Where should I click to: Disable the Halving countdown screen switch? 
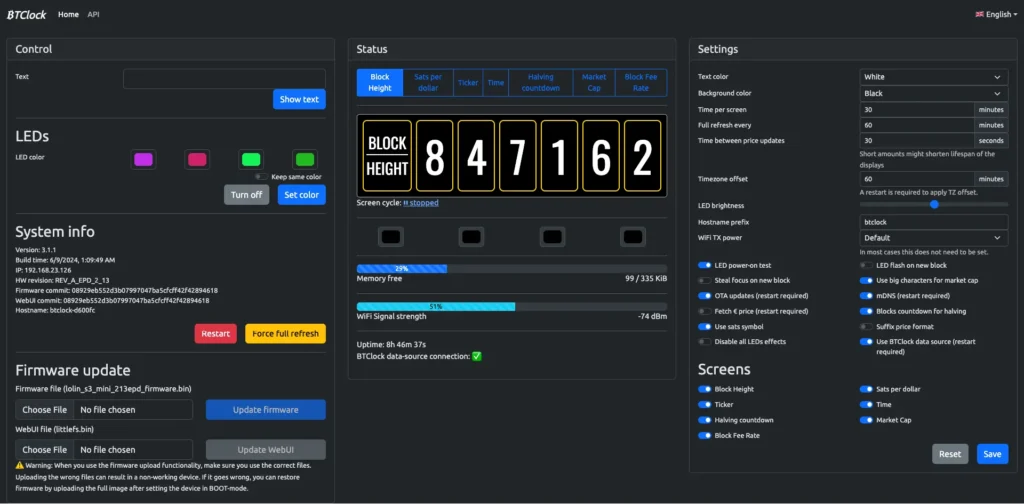705,420
